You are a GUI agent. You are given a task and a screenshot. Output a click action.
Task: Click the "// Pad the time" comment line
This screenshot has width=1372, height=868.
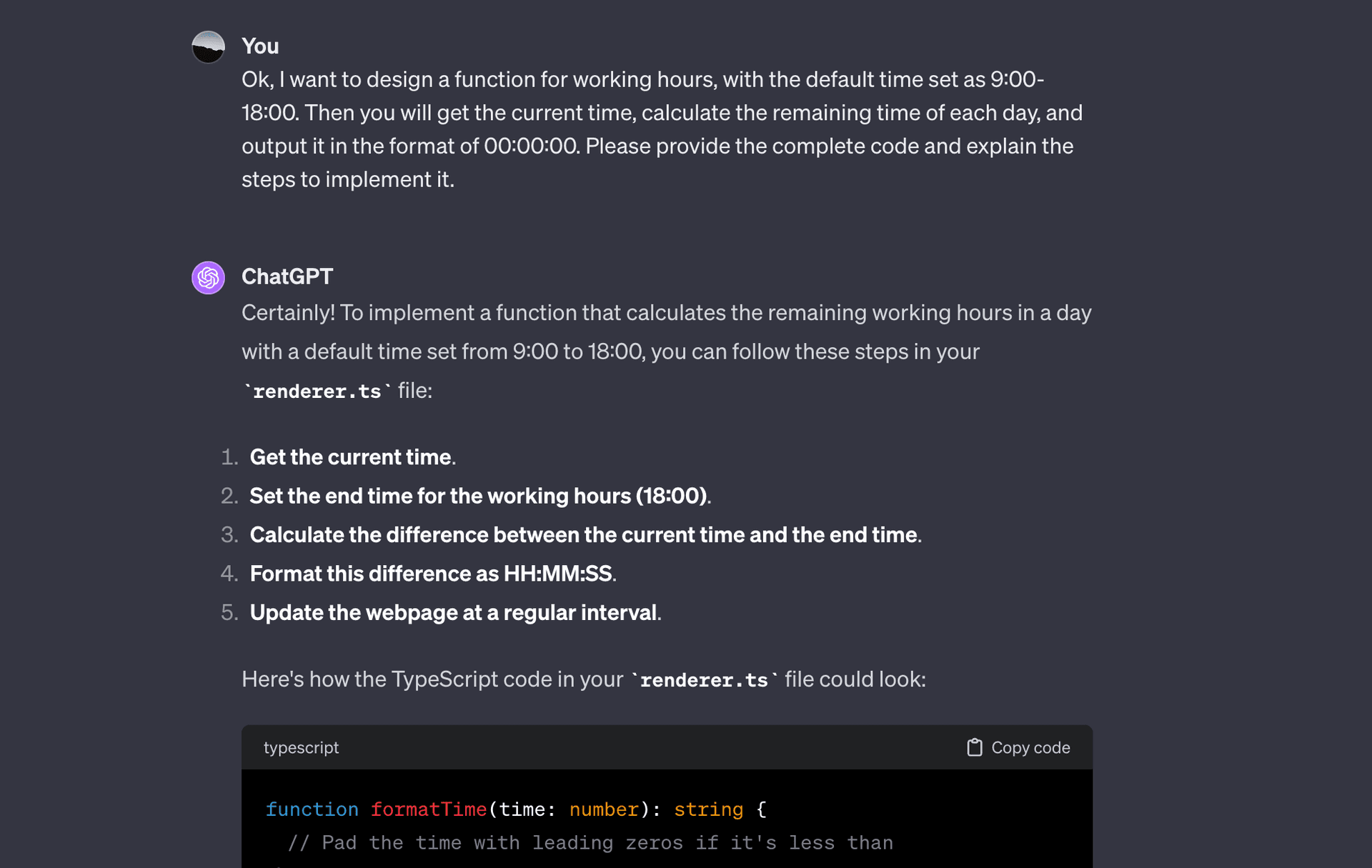pos(590,843)
